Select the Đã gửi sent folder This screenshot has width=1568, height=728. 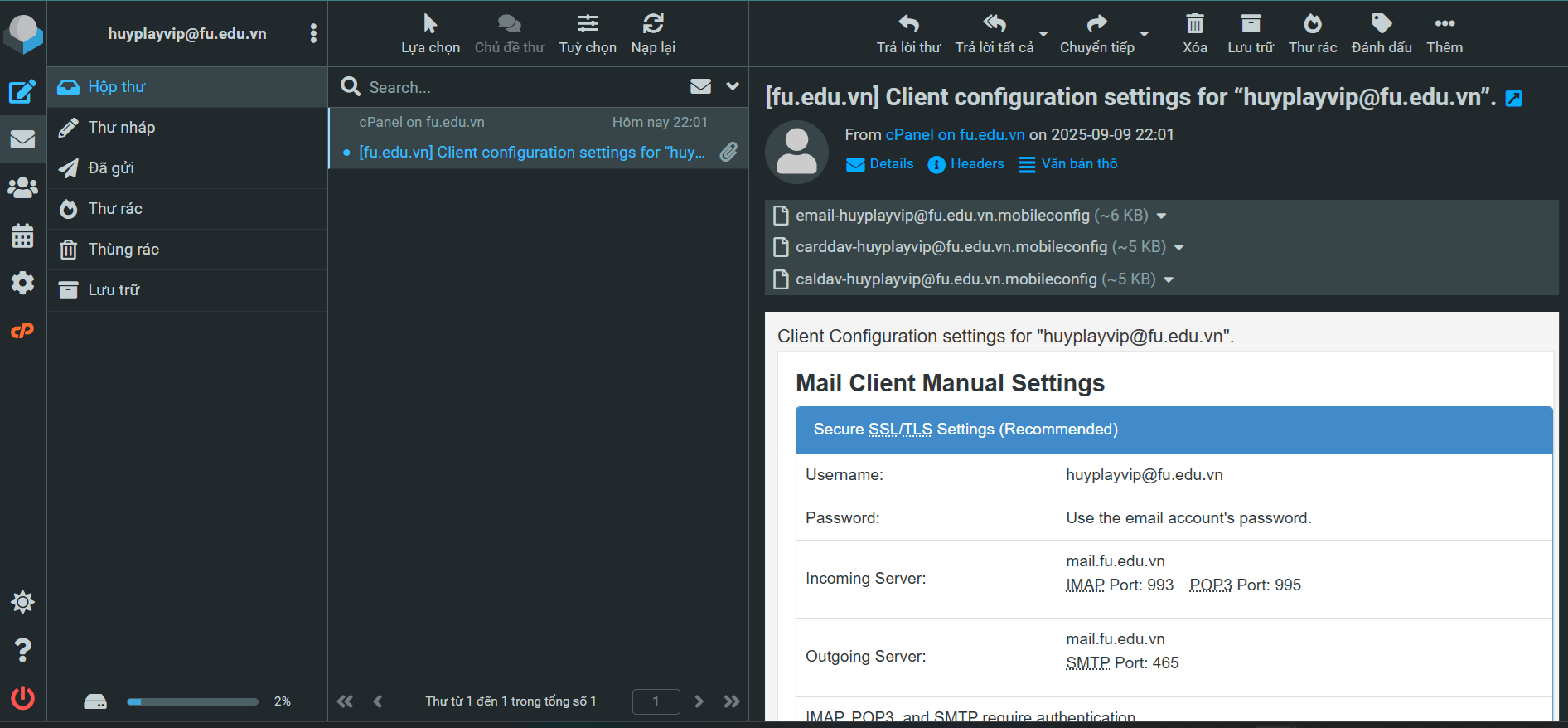click(111, 168)
